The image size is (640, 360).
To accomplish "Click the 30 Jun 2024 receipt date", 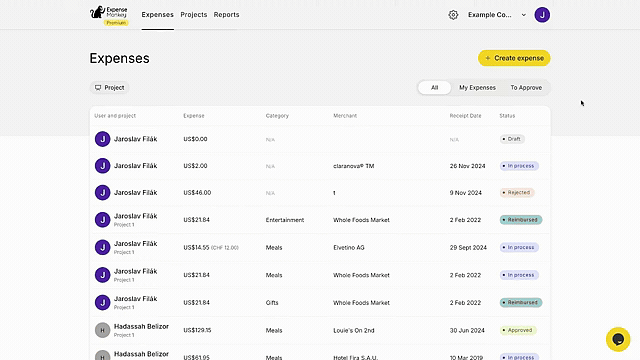I will 467,330.
